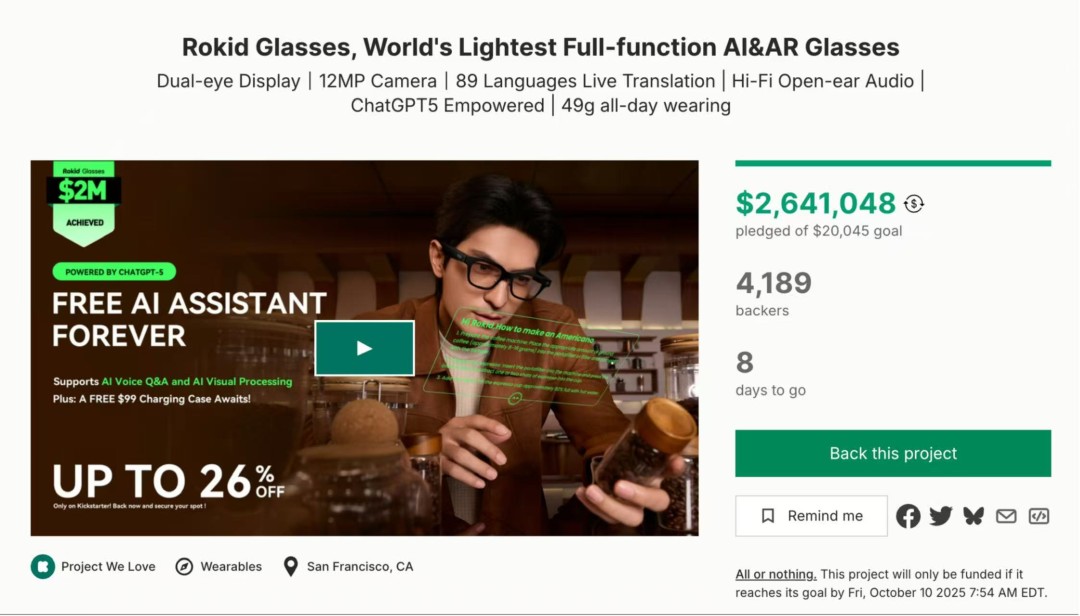Click the location pin icon
Screen dimensions: 1080x616
pyautogui.click(x=290, y=567)
